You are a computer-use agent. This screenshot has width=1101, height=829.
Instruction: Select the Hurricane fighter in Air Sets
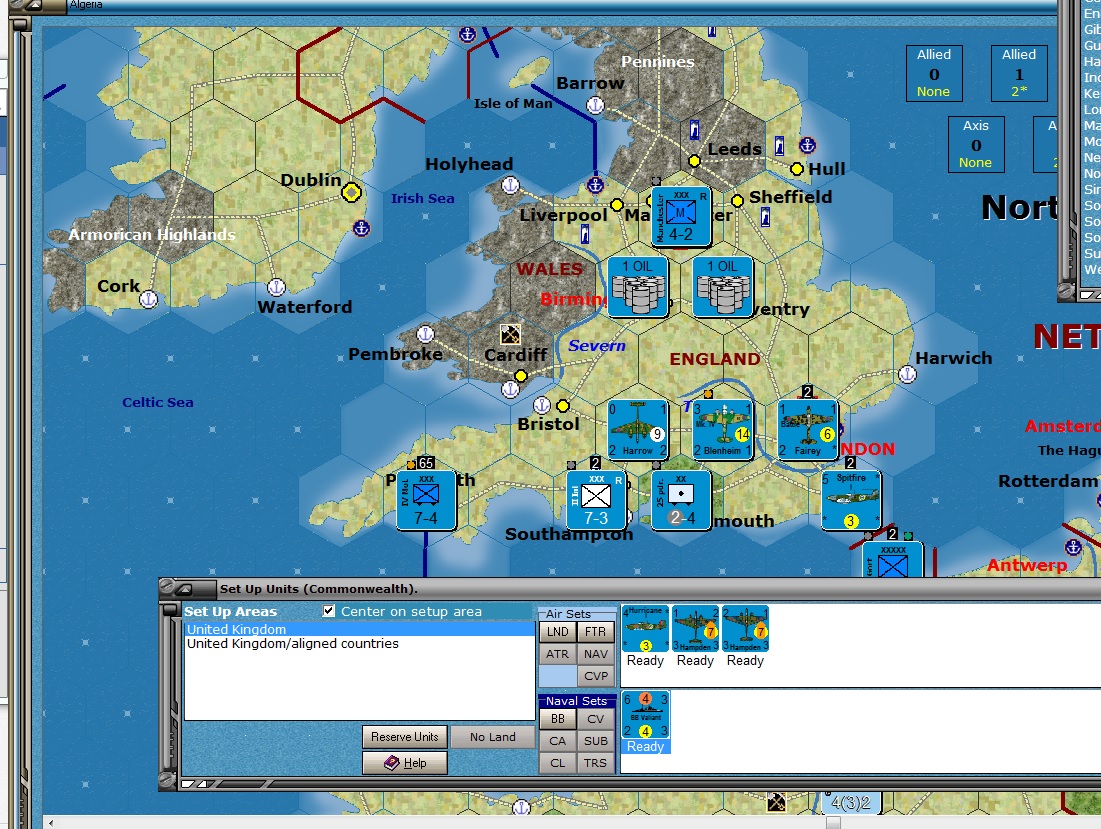tap(645, 629)
